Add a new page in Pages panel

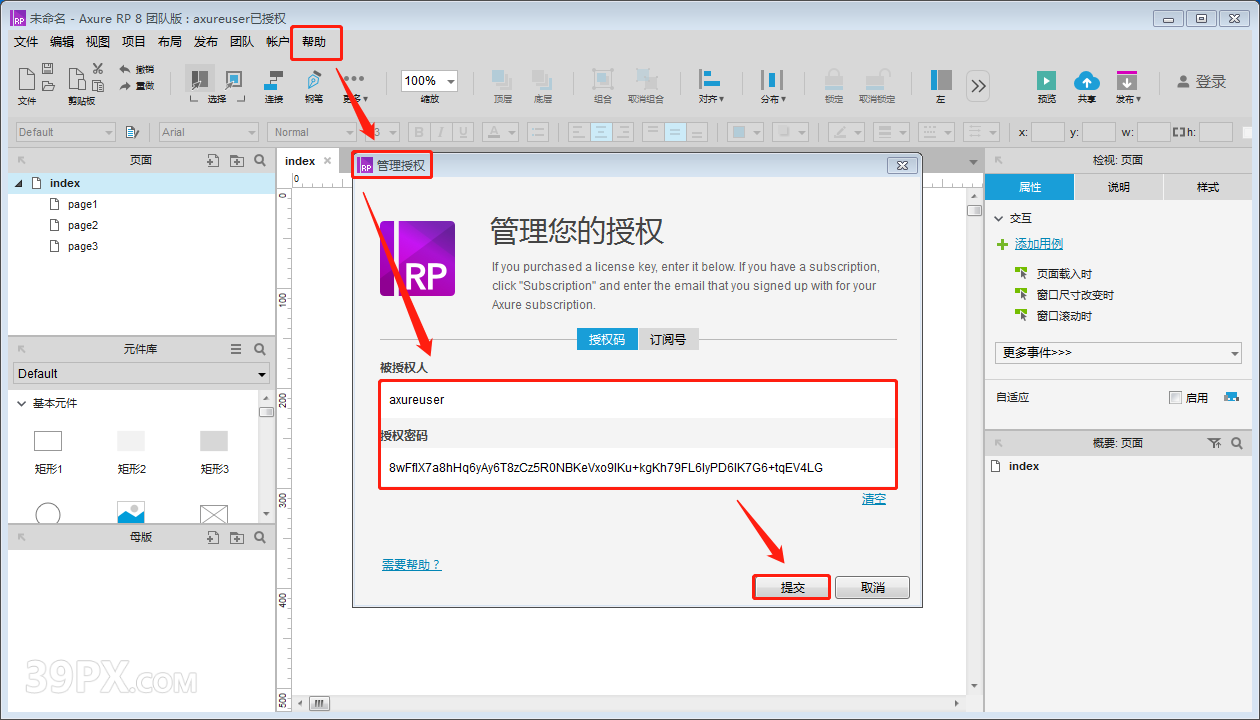pos(213,160)
